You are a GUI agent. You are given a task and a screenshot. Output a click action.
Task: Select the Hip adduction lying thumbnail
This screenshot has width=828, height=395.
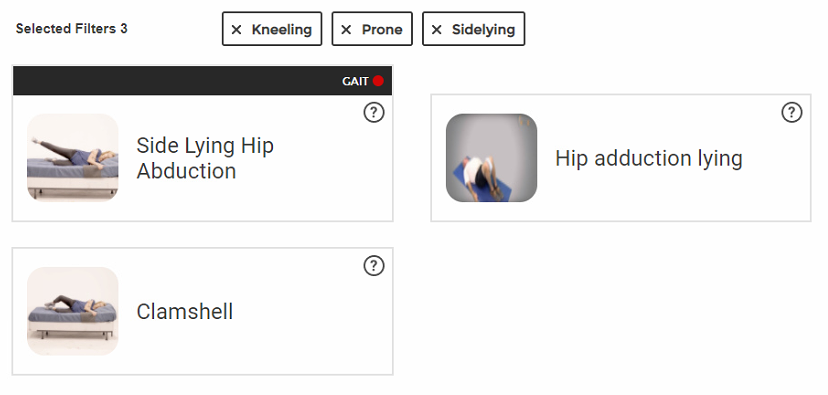click(491, 157)
